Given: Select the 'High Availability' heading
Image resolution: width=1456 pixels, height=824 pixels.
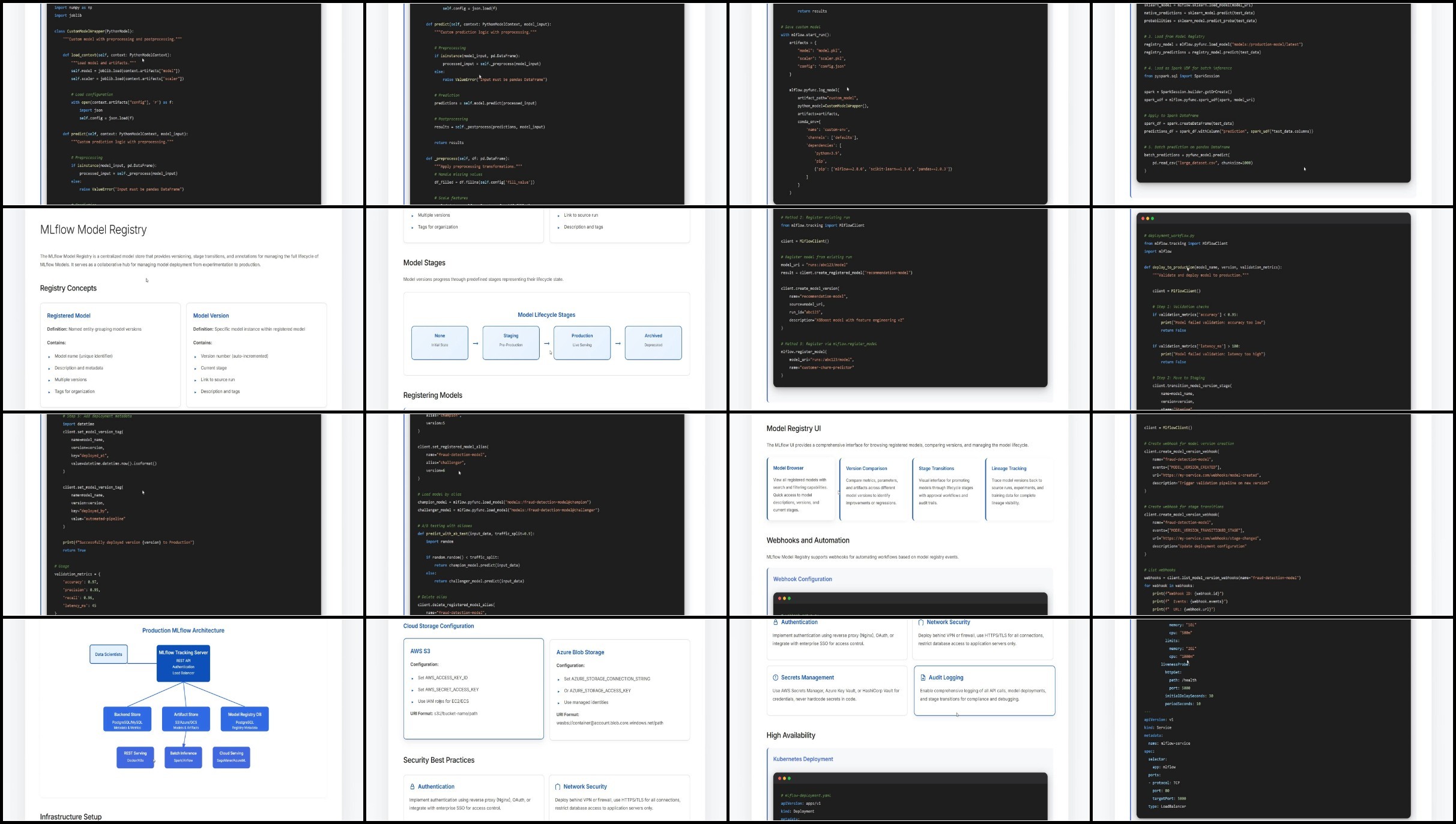Looking at the screenshot, I should point(791,736).
